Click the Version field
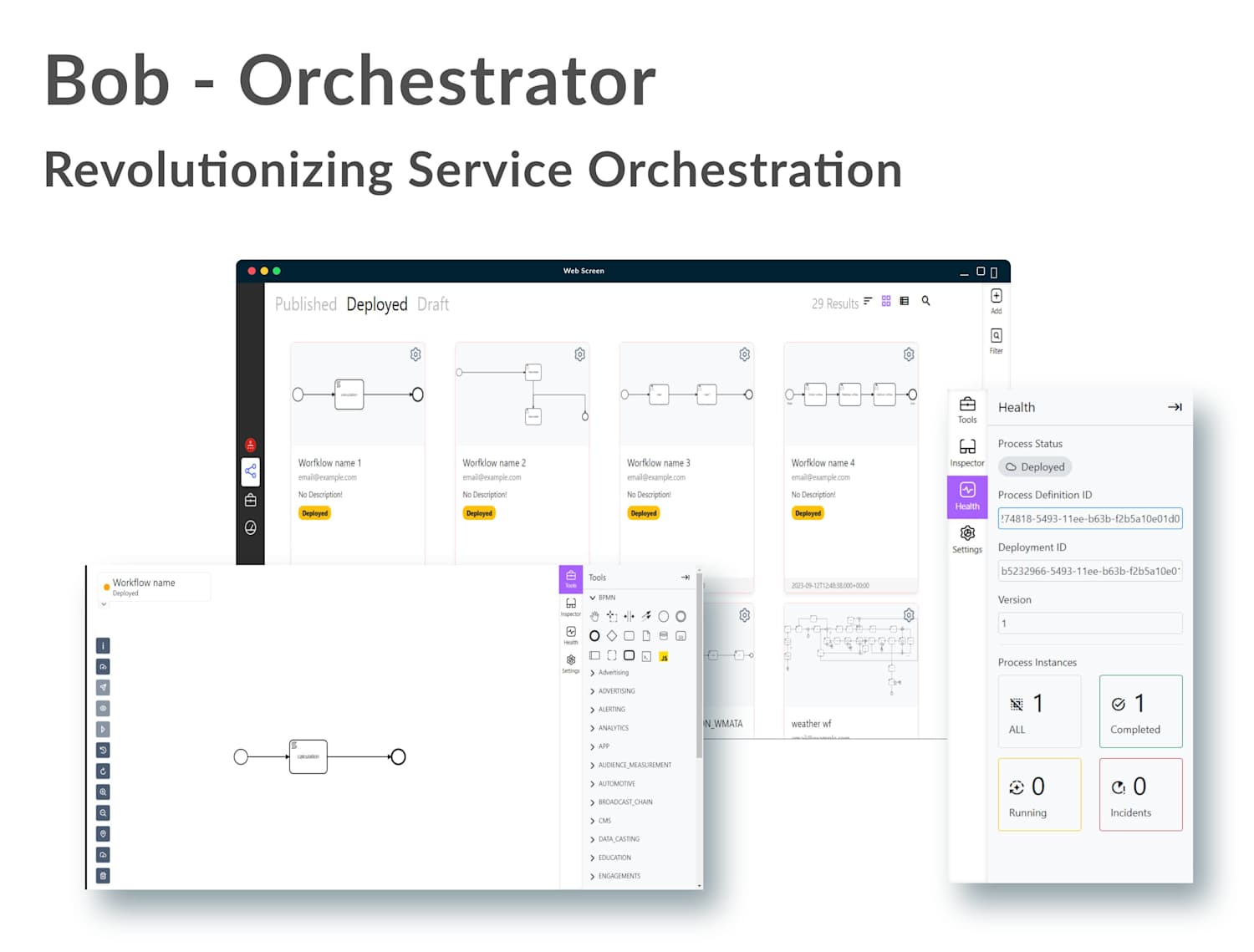 point(1090,623)
